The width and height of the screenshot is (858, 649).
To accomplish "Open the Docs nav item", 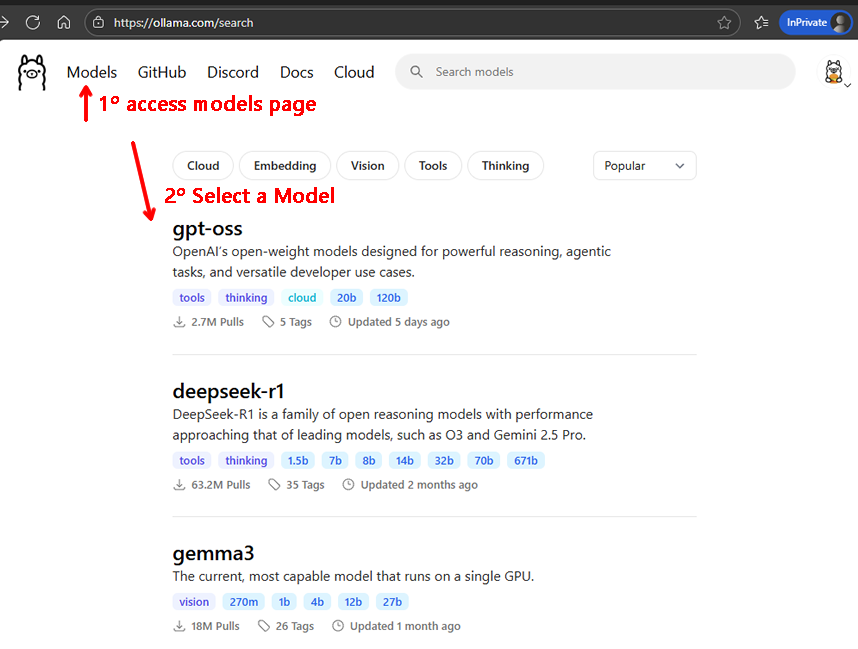I will click(x=296, y=72).
